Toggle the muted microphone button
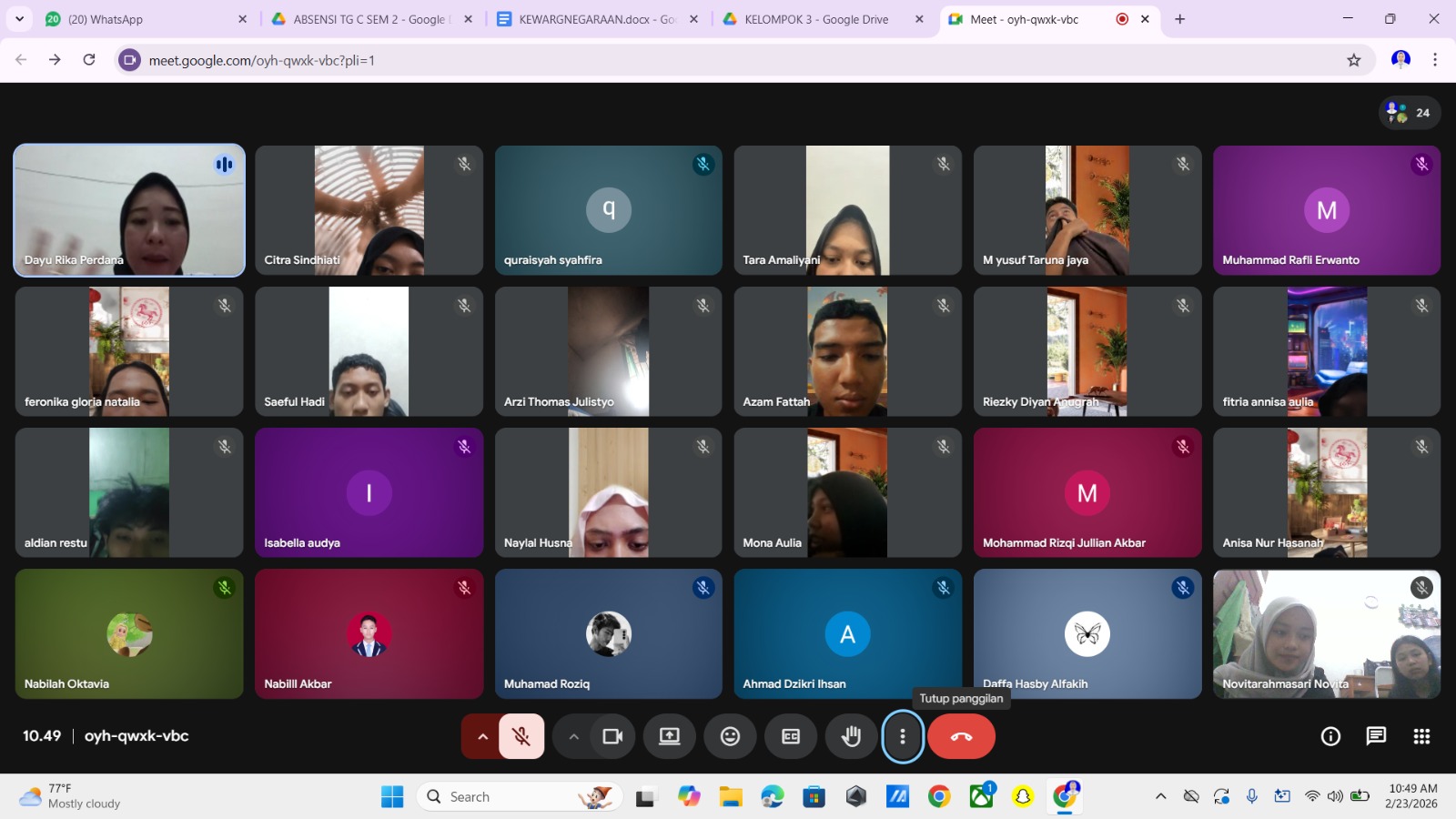 point(521,736)
